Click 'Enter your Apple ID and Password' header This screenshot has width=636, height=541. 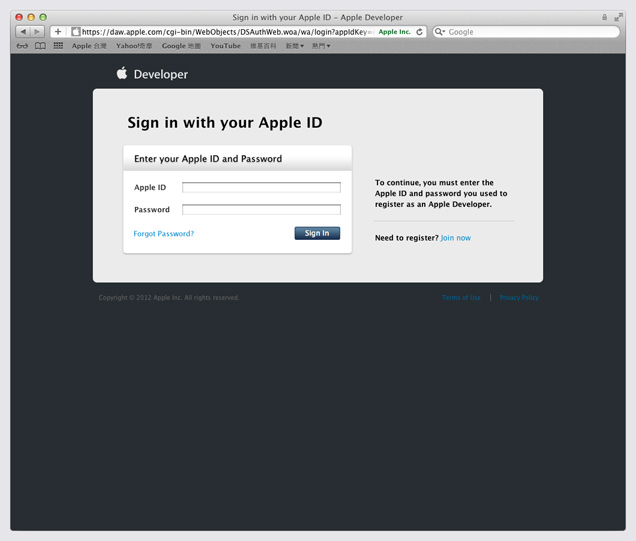(208, 159)
